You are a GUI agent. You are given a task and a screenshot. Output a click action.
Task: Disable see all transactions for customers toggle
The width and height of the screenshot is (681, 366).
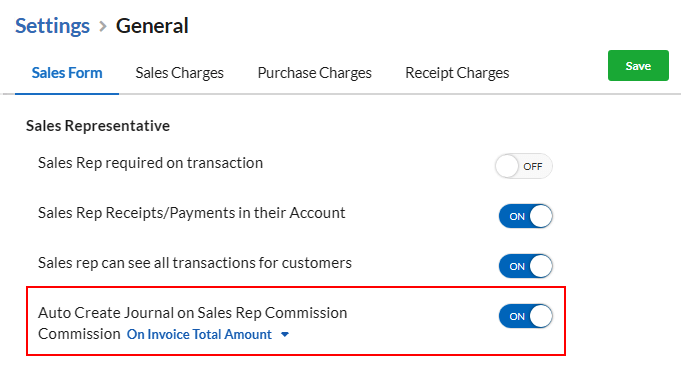click(526, 266)
